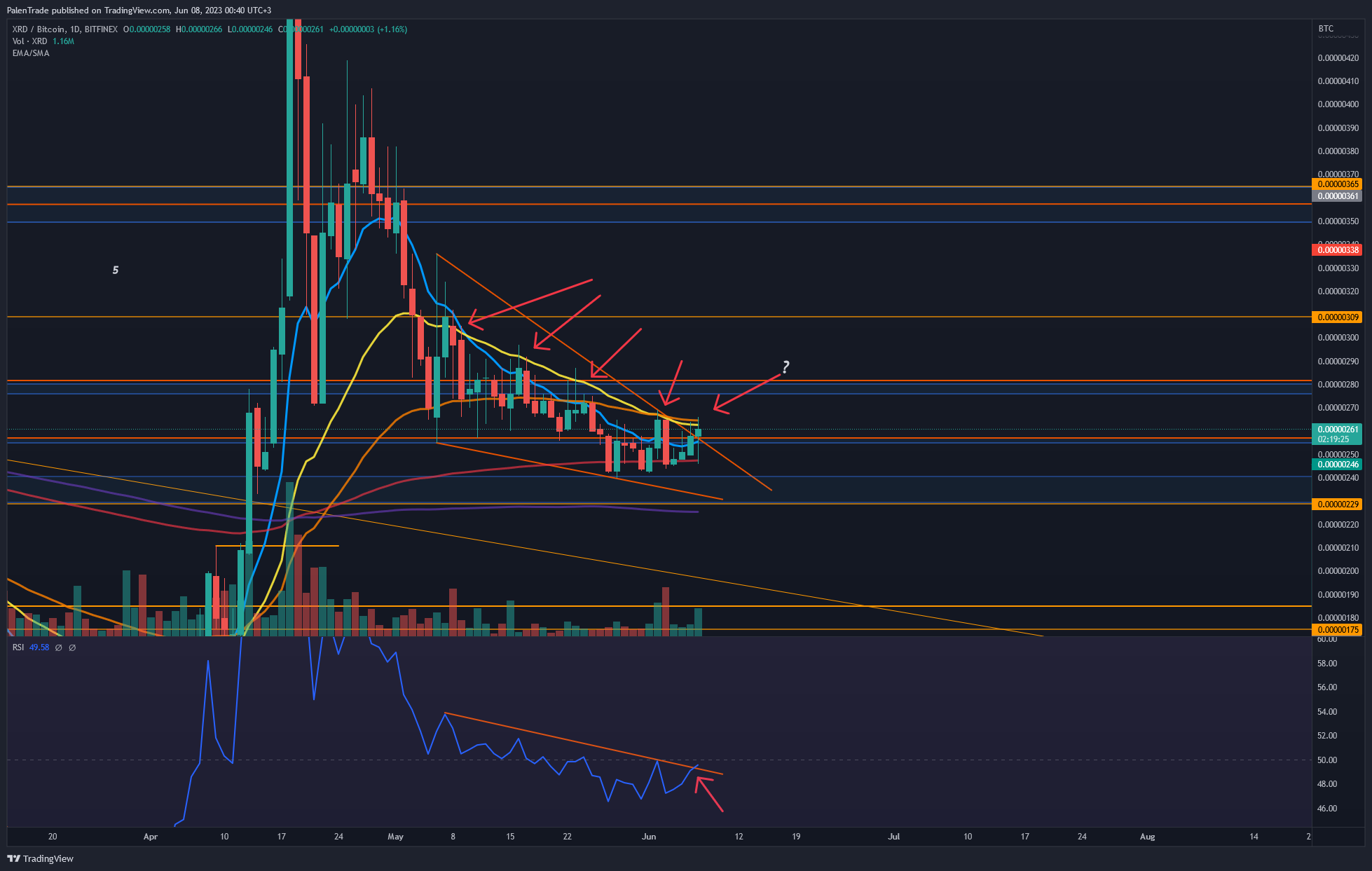1372x871 pixels.
Task: Click the orange 0.00000175 price label
Action: pyautogui.click(x=1337, y=630)
